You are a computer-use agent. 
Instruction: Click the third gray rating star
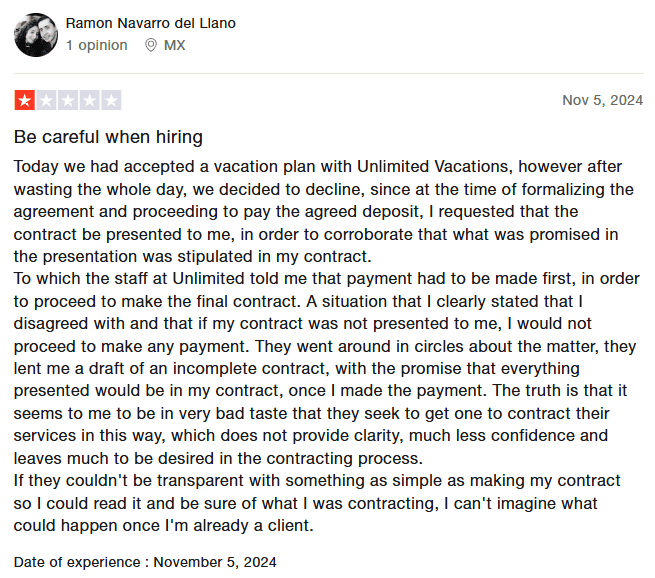coord(68,100)
